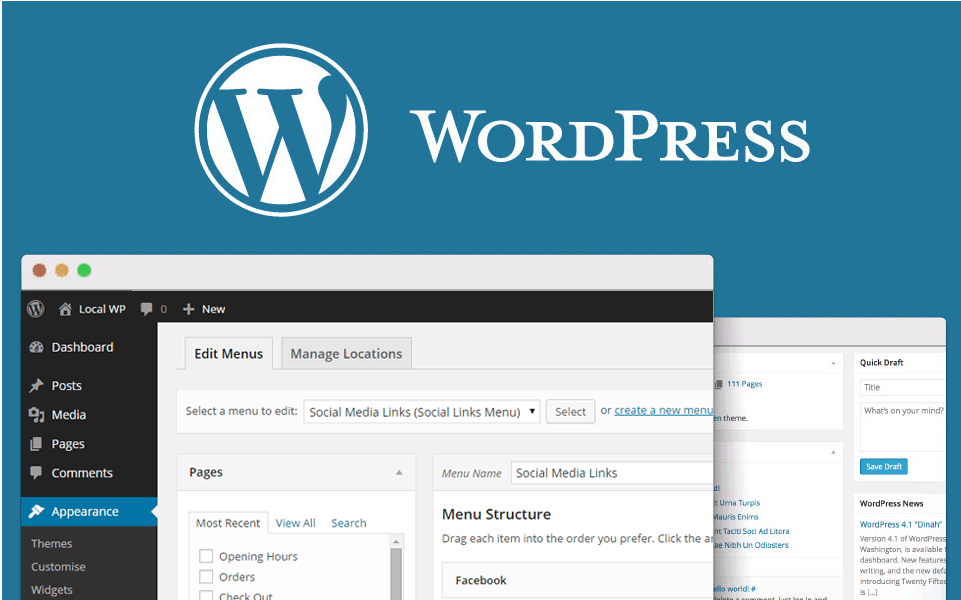This screenshot has width=961, height=600.
Task: Click the Select button
Action: 571,412
